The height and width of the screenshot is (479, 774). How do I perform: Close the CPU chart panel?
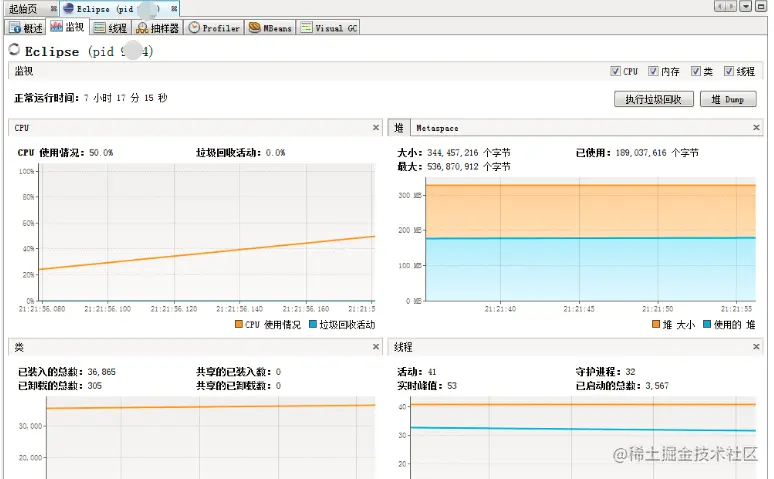(x=376, y=127)
